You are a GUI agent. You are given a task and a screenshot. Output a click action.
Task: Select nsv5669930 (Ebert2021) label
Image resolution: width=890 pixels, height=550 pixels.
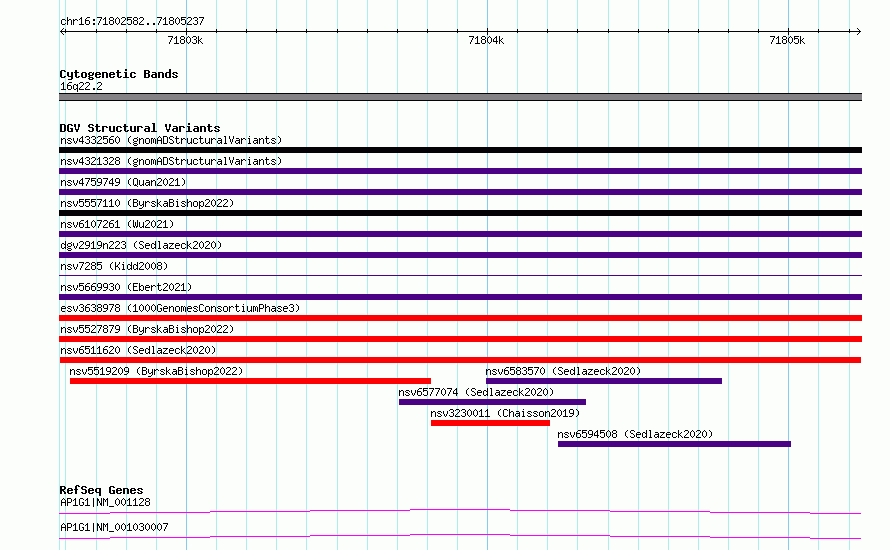(126, 287)
